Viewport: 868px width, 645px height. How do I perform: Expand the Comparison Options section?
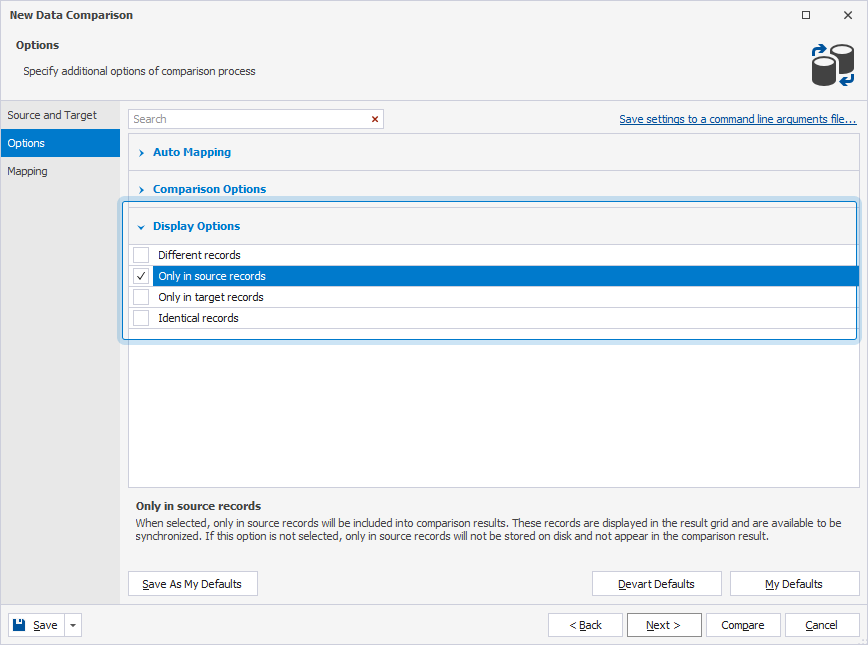pos(209,188)
